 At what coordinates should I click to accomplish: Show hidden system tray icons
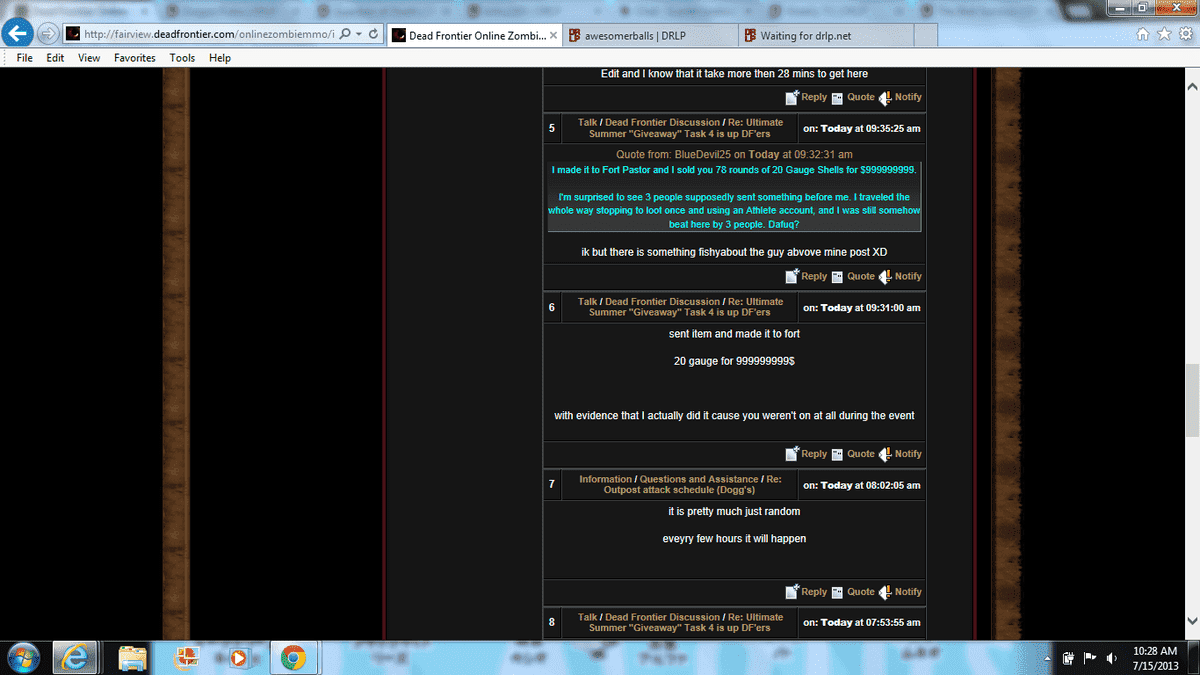point(1048,658)
